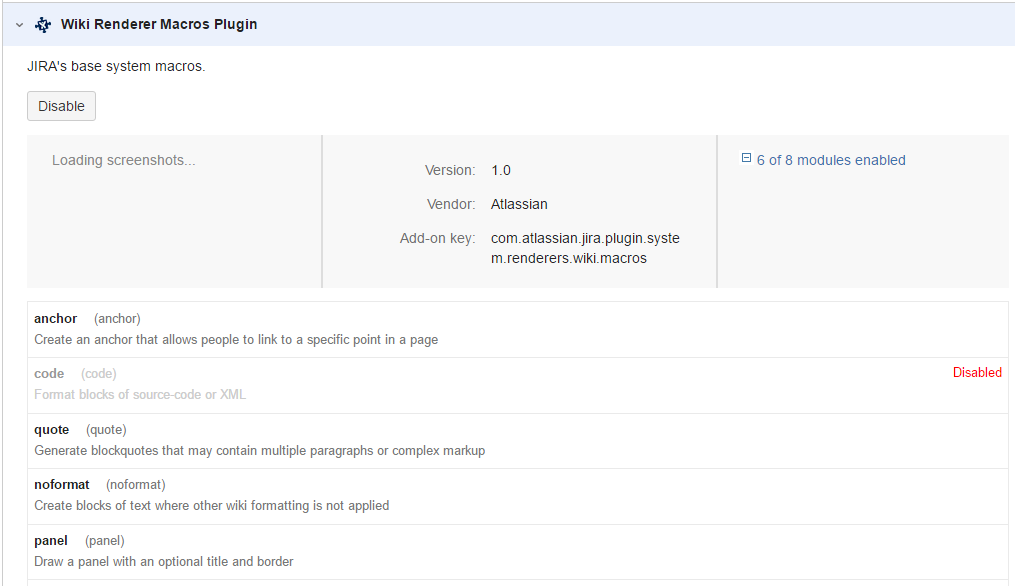This screenshot has width=1015, height=586.
Task: Click the Version: field label
Action: (x=450, y=170)
